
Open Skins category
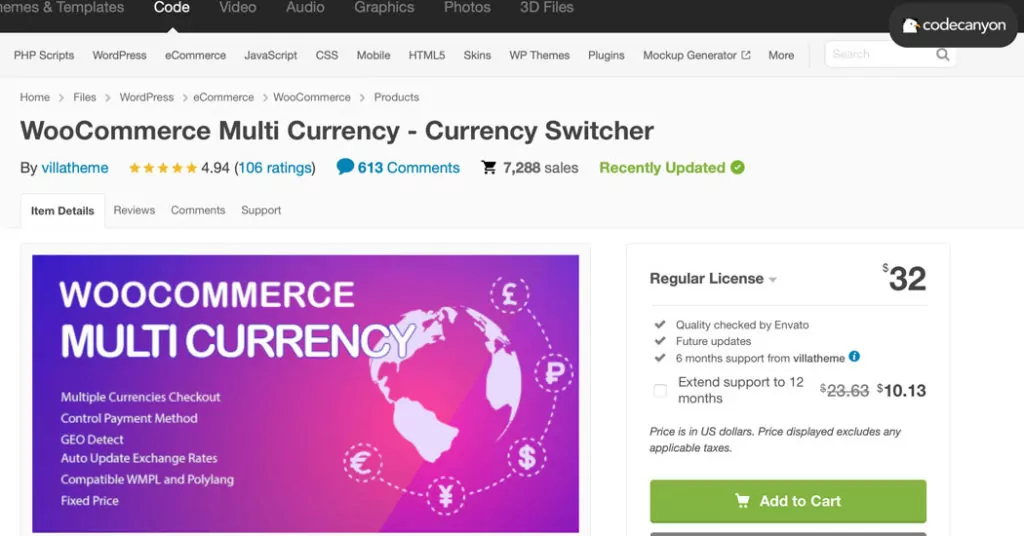tap(477, 55)
